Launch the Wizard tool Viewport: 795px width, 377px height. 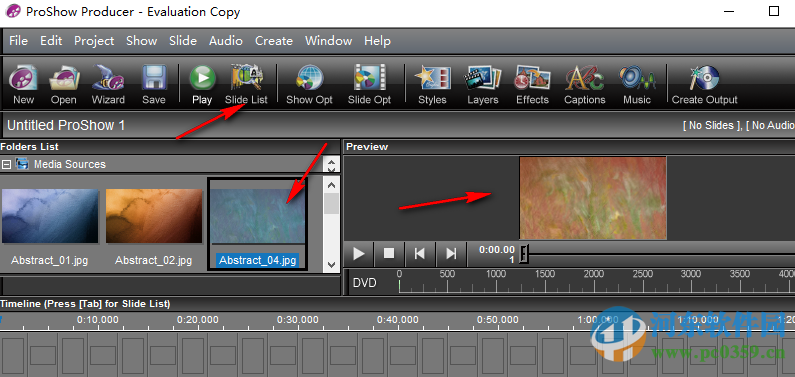pos(108,85)
